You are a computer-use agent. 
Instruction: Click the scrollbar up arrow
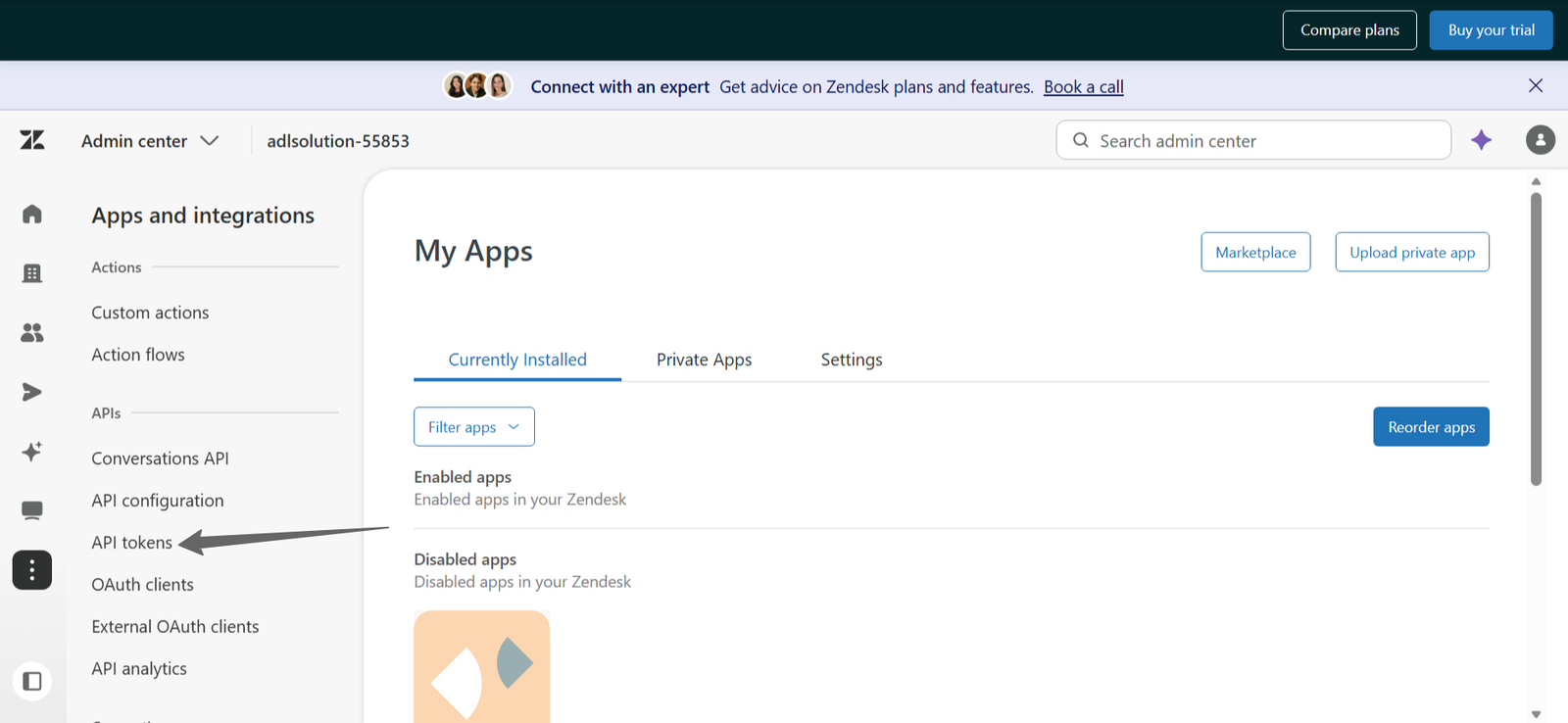click(1536, 181)
